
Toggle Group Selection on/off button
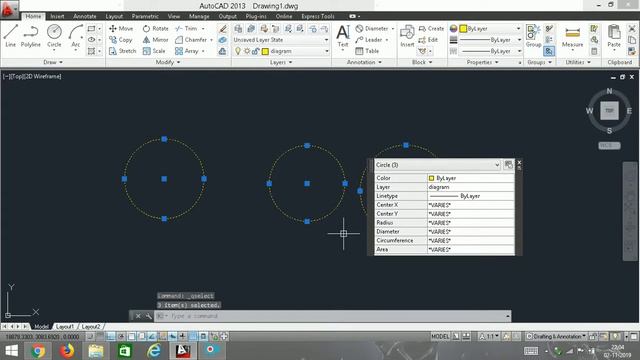tap(549, 51)
